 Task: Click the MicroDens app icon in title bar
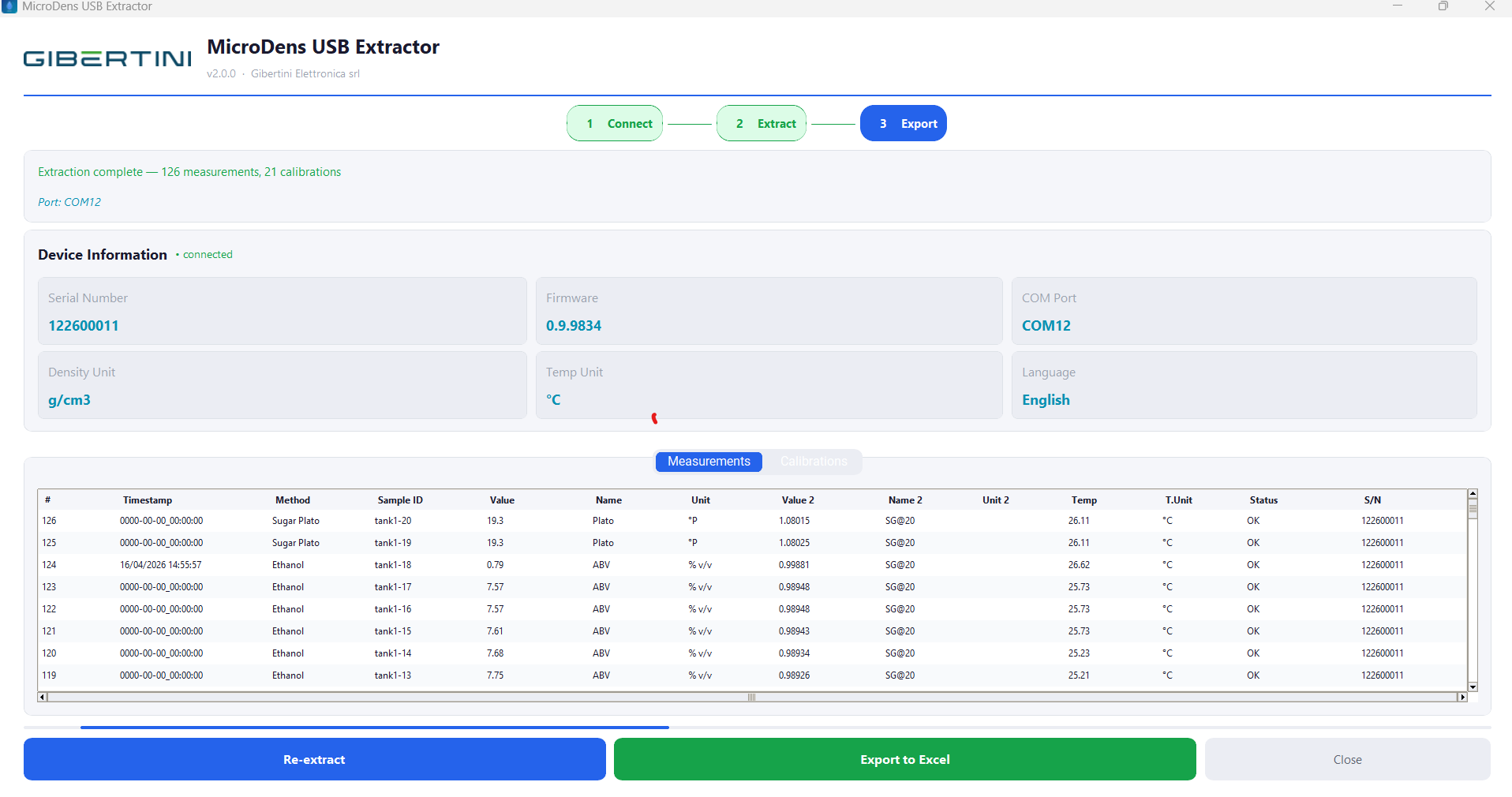9,6
